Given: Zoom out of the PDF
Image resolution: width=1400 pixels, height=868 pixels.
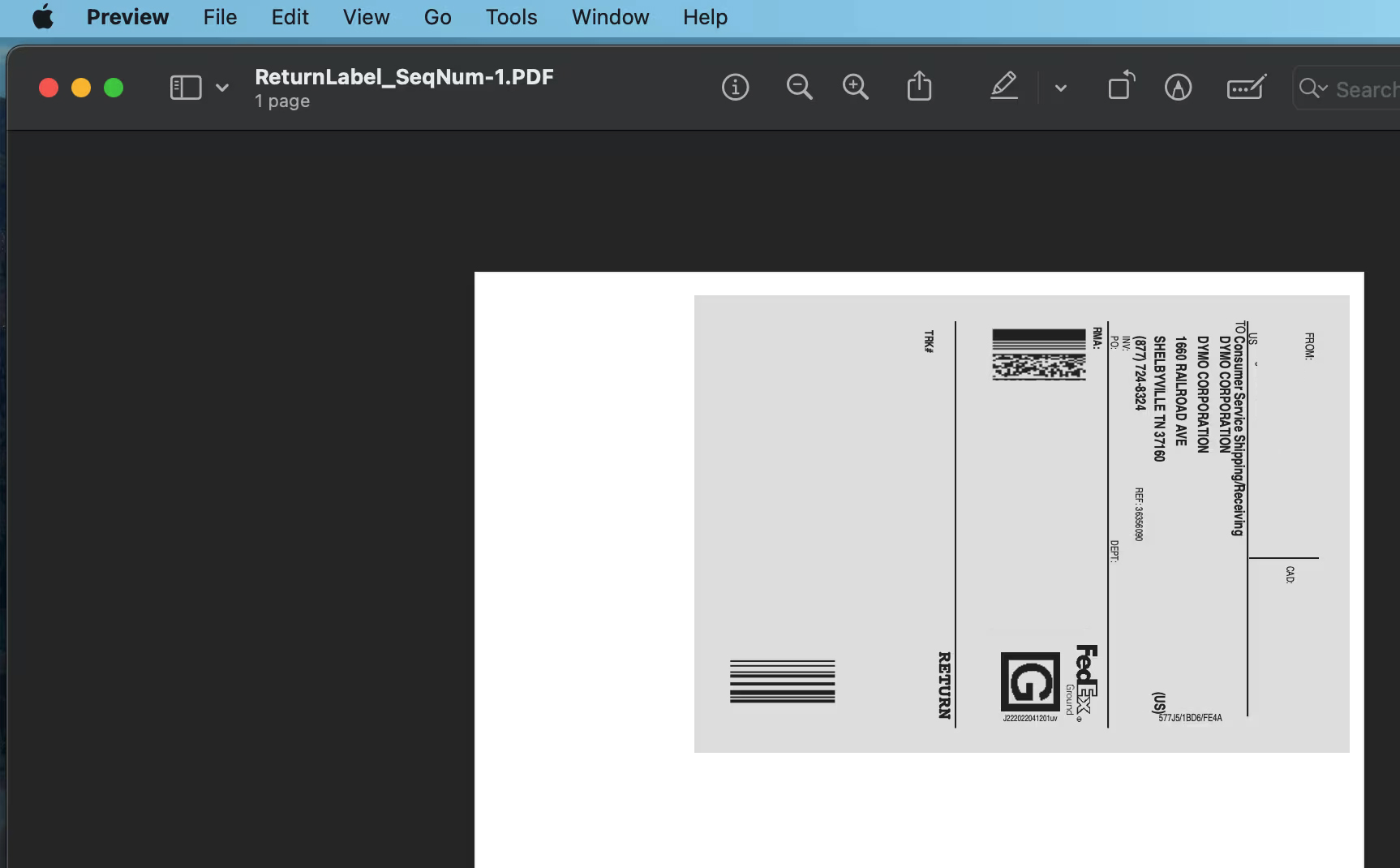Looking at the screenshot, I should coord(799,87).
